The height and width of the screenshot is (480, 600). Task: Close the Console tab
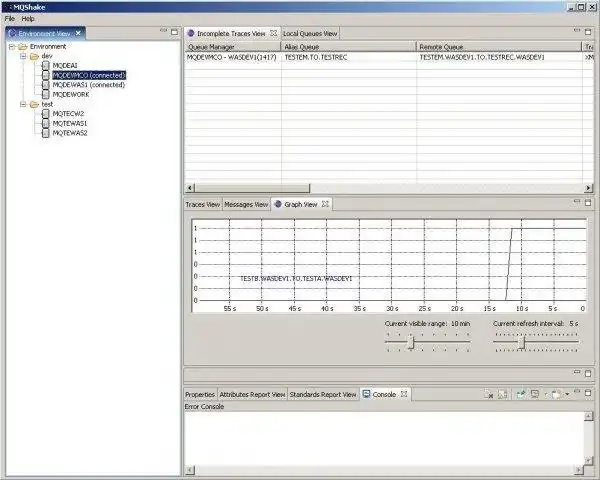(404, 394)
